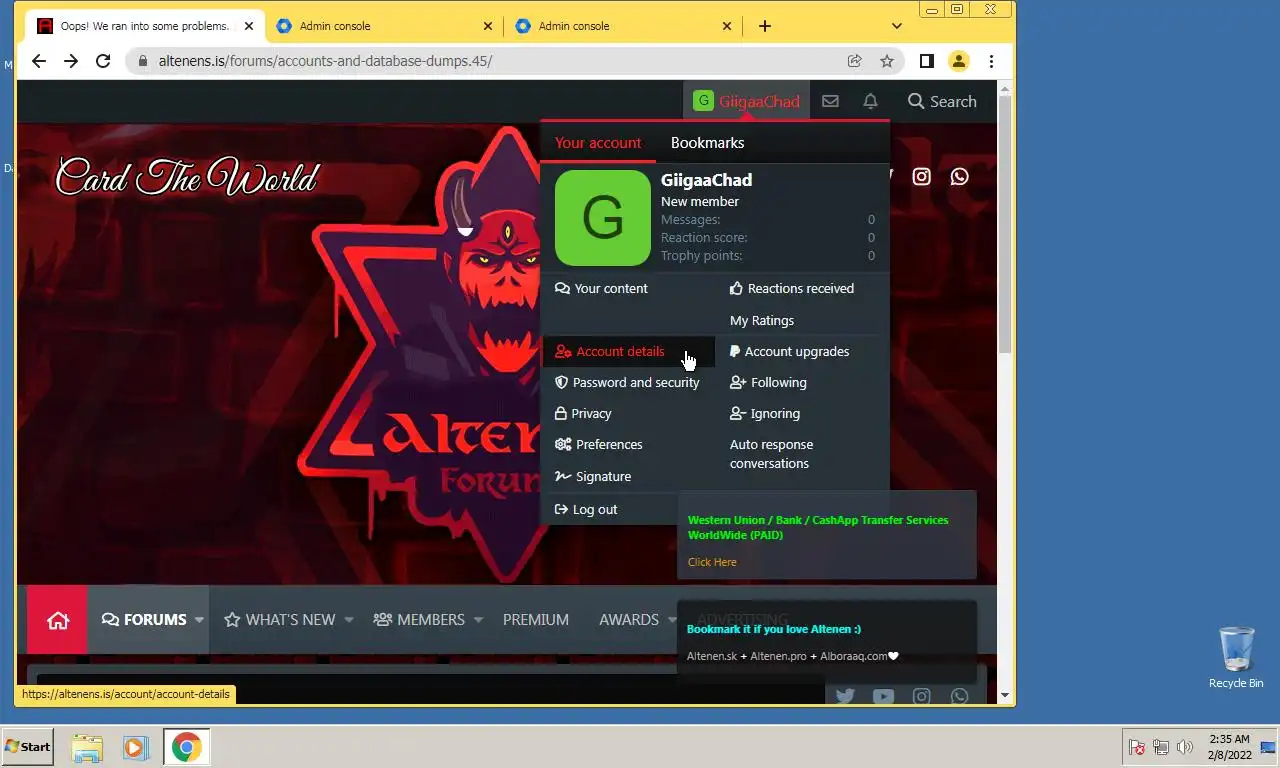Screen dimensions: 1280x768
Task: Open Password and security settings
Action: 627,382
